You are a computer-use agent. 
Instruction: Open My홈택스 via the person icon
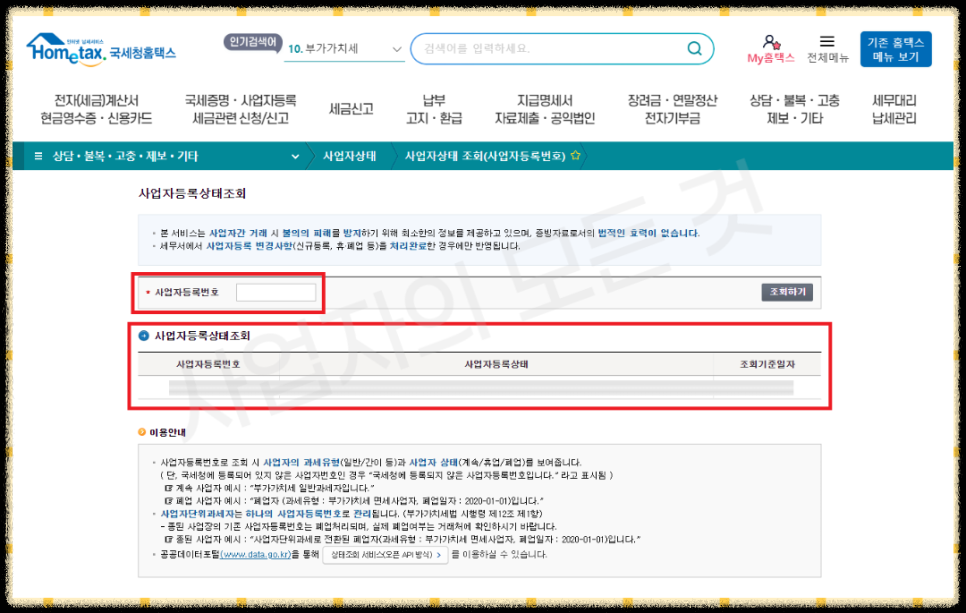(x=769, y=40)
